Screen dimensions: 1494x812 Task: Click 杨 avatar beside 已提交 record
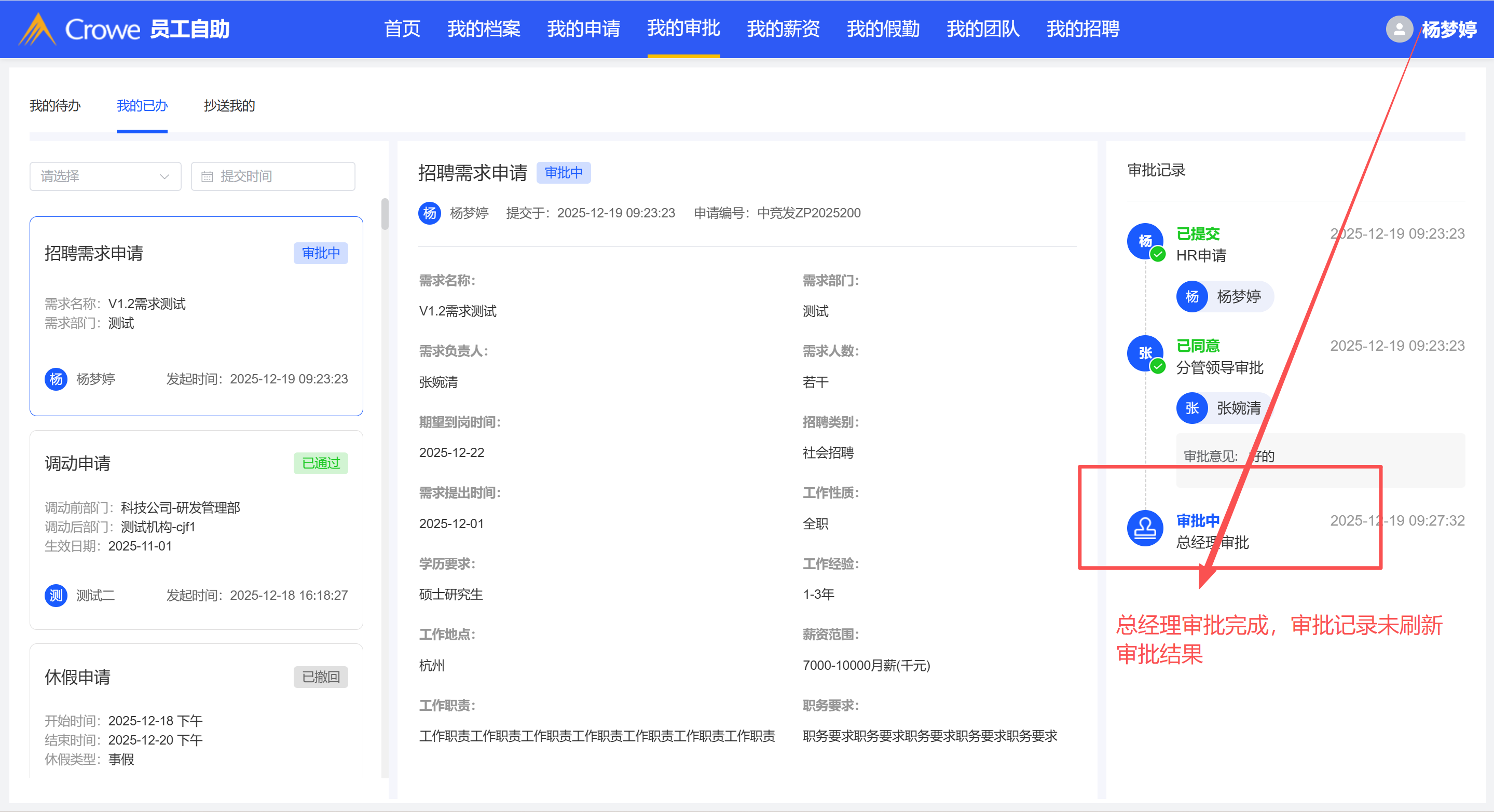1144,241
